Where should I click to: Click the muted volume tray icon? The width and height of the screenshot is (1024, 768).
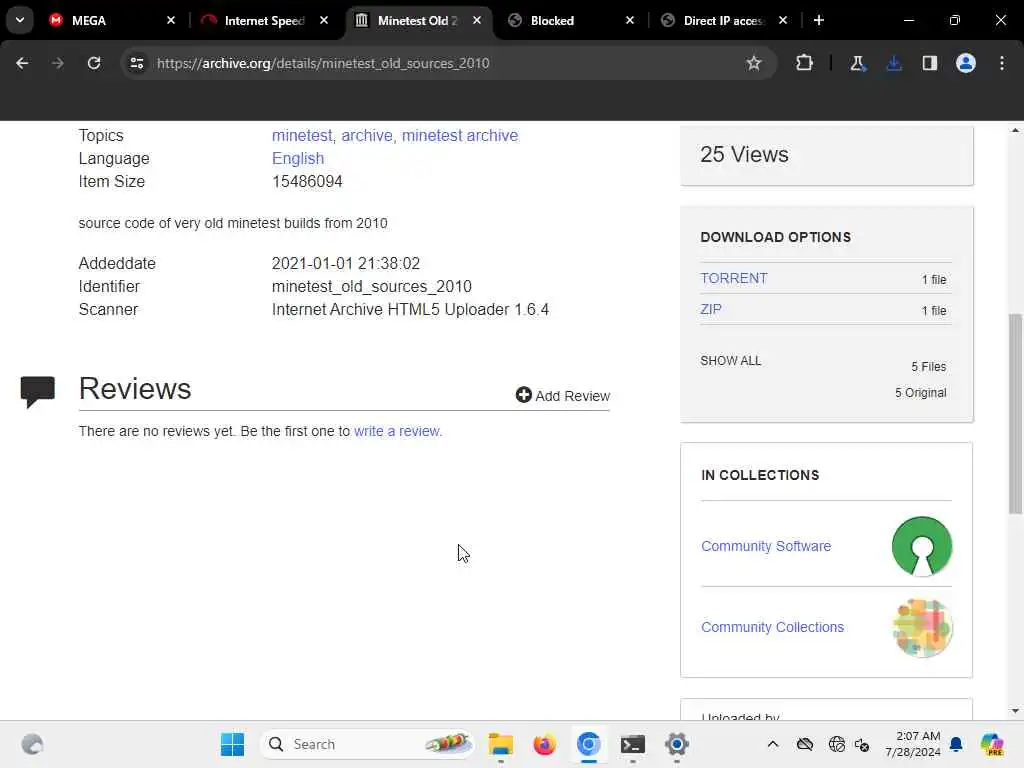862,744
